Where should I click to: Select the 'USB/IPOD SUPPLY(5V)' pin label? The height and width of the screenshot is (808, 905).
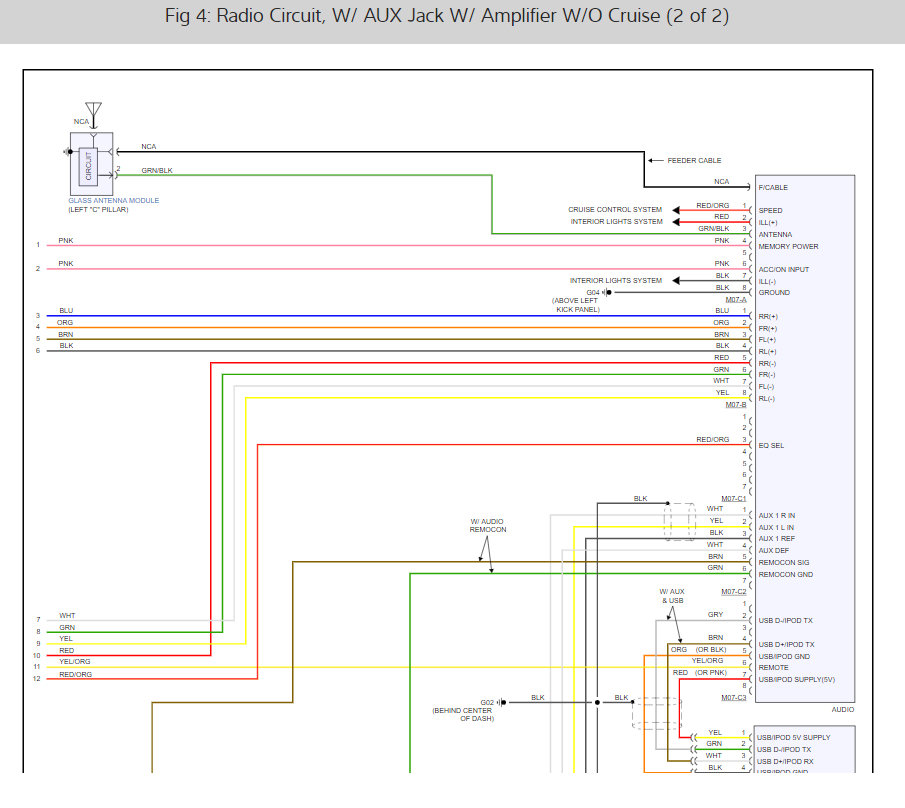796,679
